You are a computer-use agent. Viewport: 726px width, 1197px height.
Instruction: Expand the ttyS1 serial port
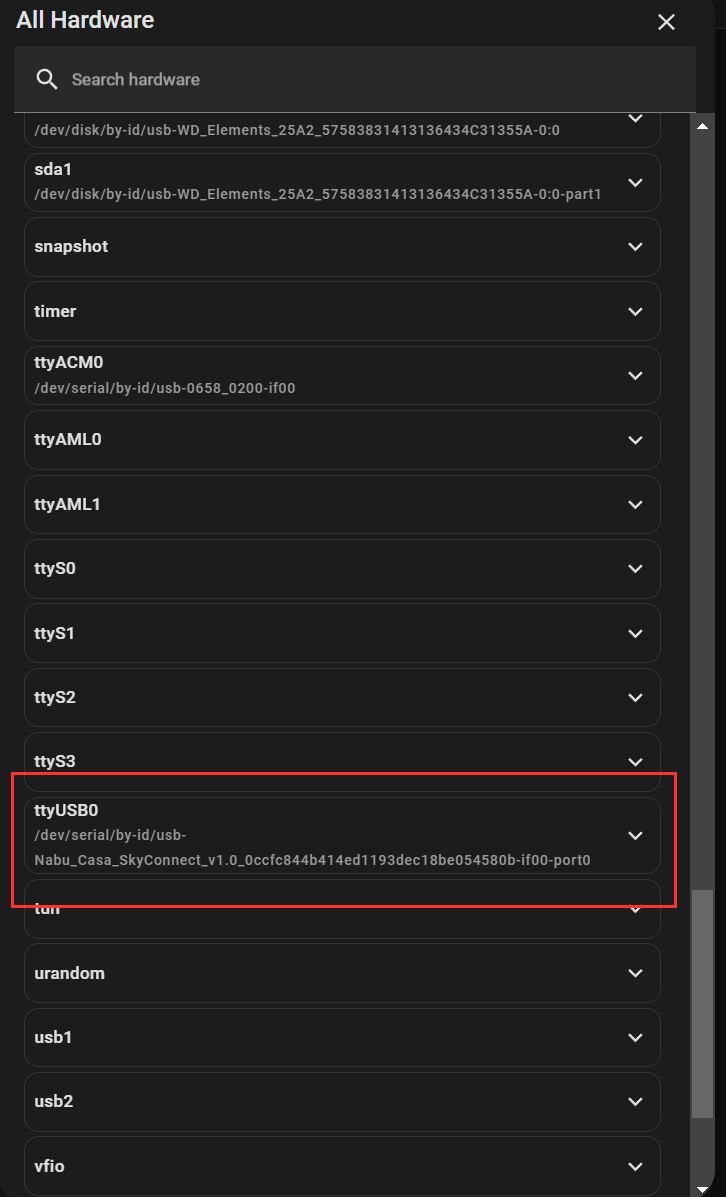click(635, 632)
